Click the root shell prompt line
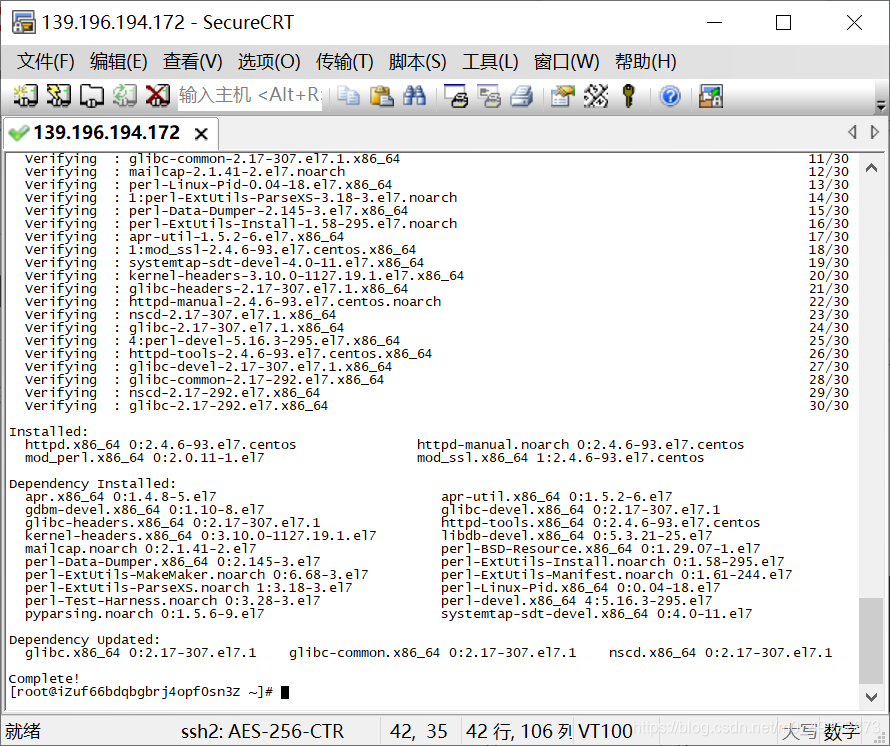 [x=150, y=692]
